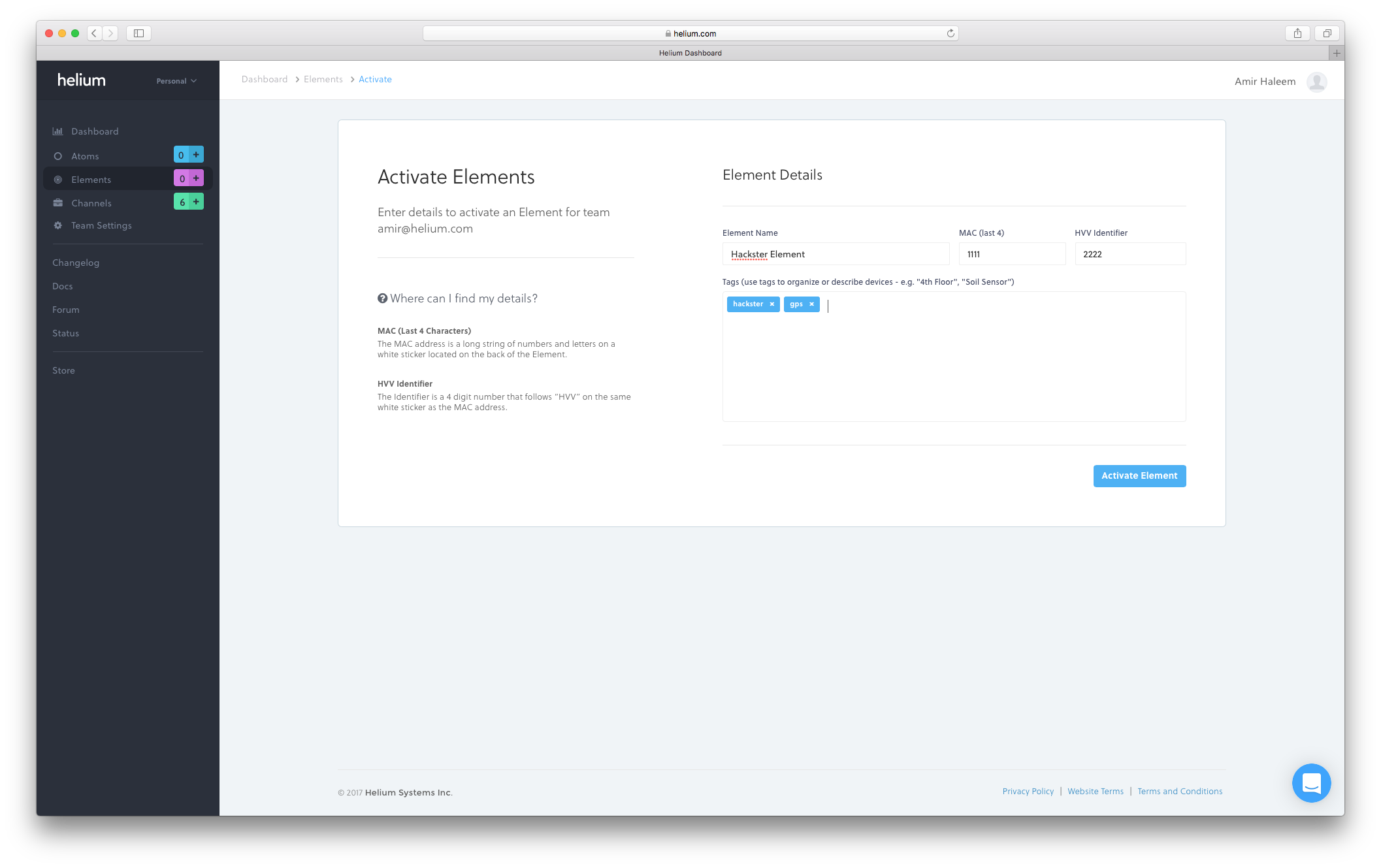Open the Intercom chat bubble
Screen dimensions: 1381x868
pyautogui.click(x=1310, y=782)
